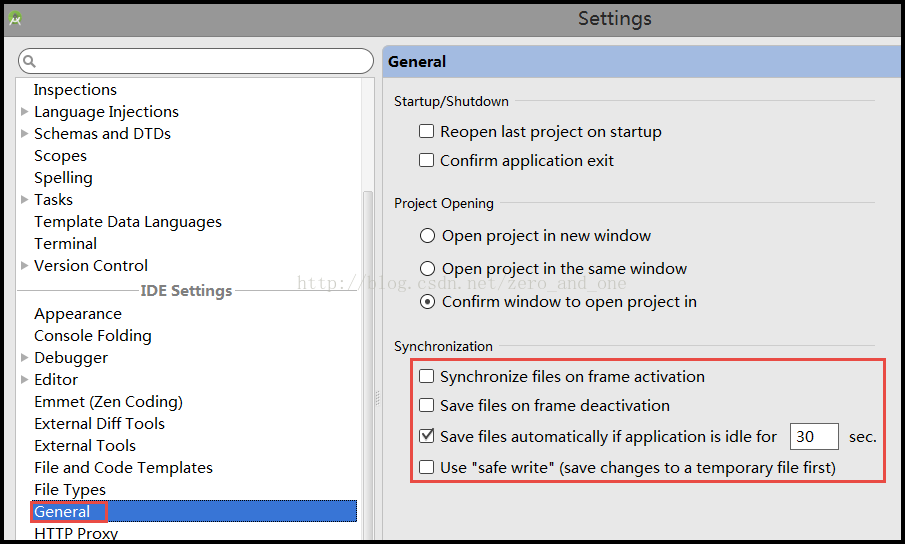
Task: Enable Save files on frame deactivation
Action: 427,405
